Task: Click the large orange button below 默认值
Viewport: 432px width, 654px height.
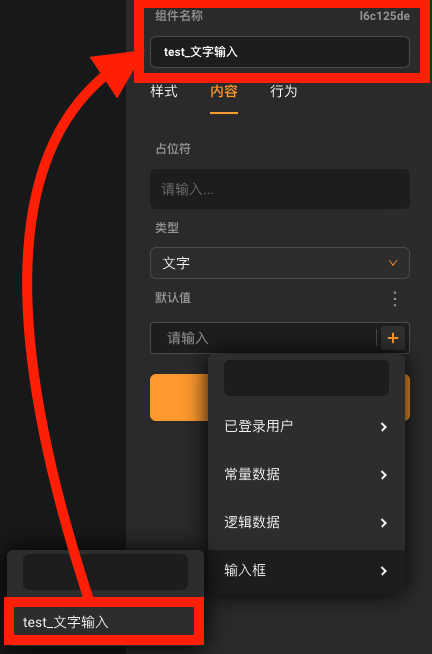Action: [x=280, y=397]
